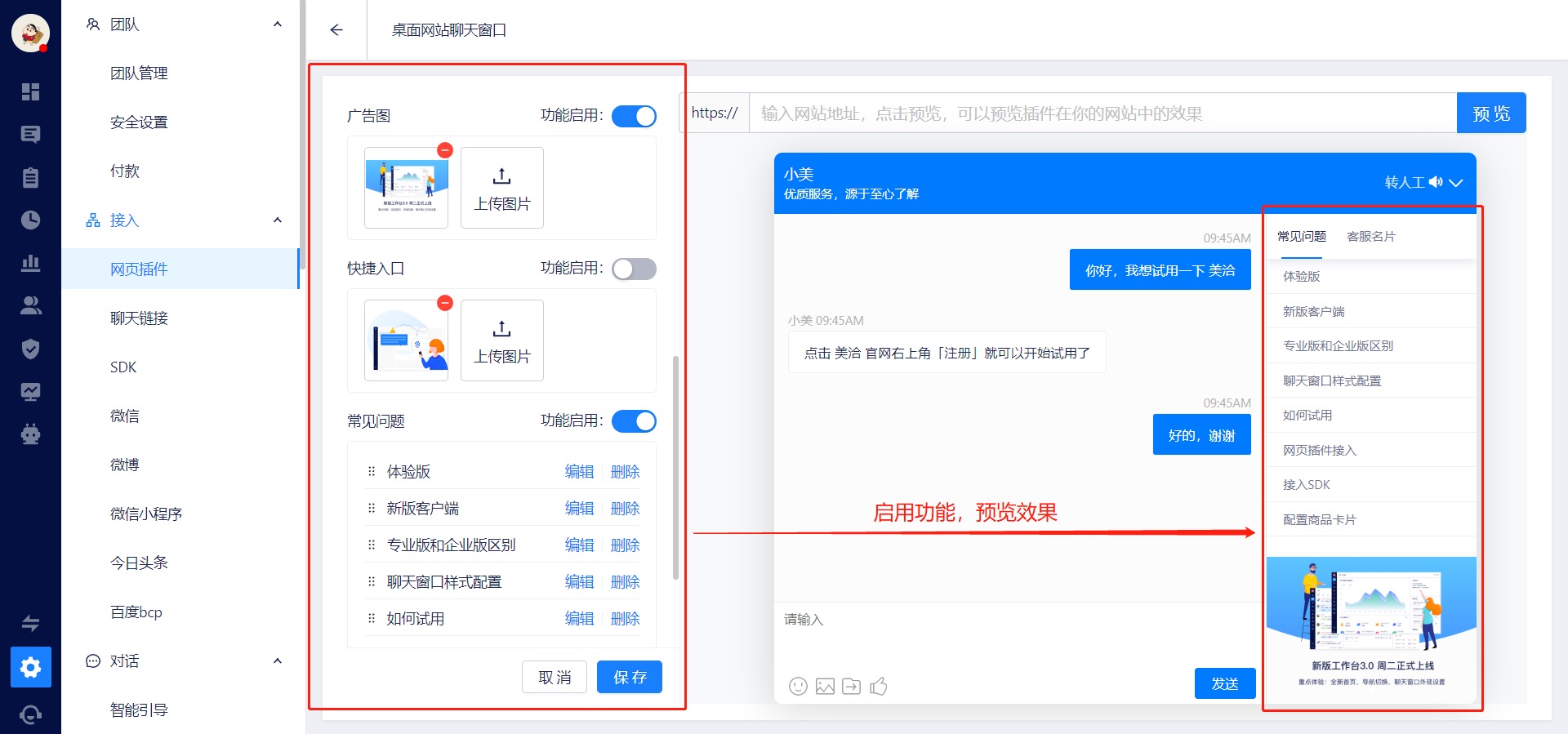Click the 取消 button
Image resolution: width=1568 pixels, height=734 pixels.
(555, 677)
